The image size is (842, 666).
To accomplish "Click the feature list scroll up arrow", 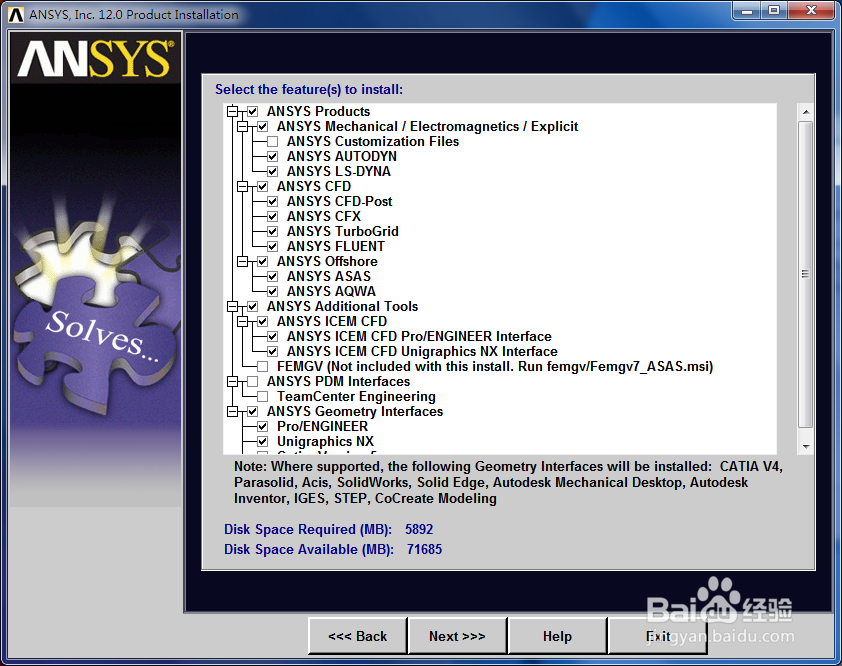I will (x=805, y=112).
